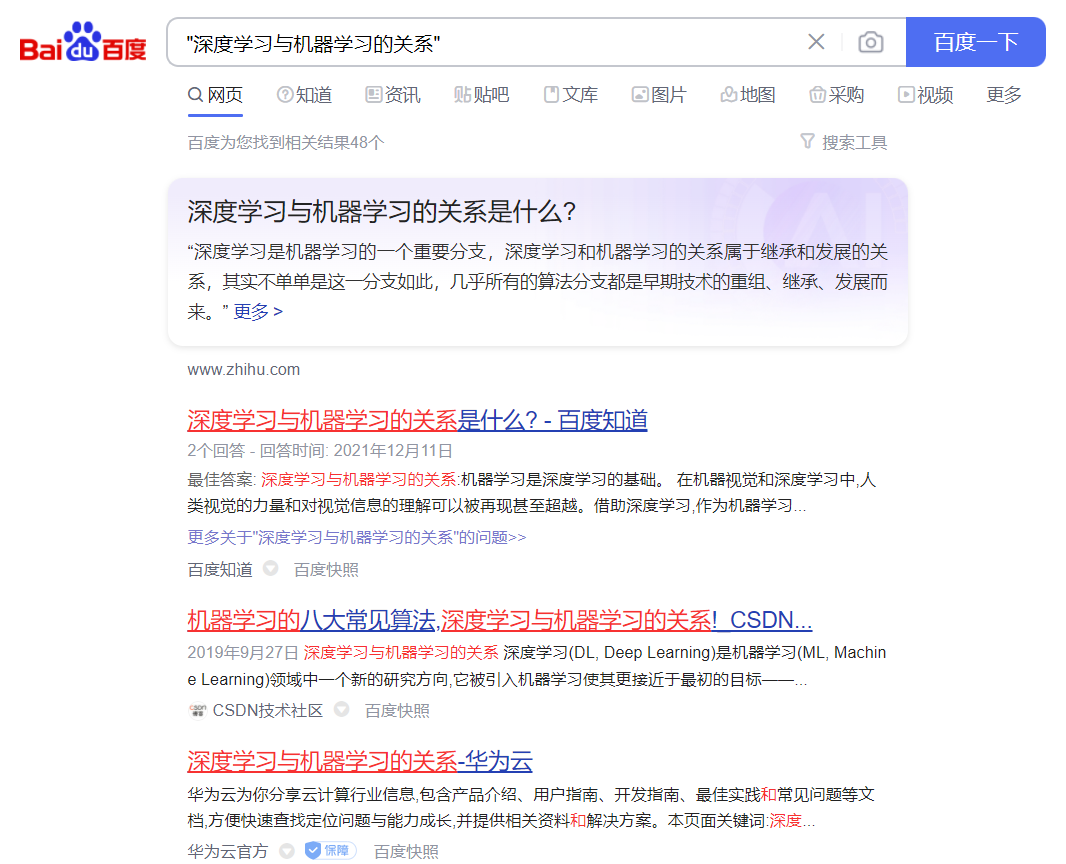Image resolution: width=1066 pixels, height=864 pixels.
Task: Expand dropdown arrow next to 百度知道 source
Action: (x=271, y=568)
